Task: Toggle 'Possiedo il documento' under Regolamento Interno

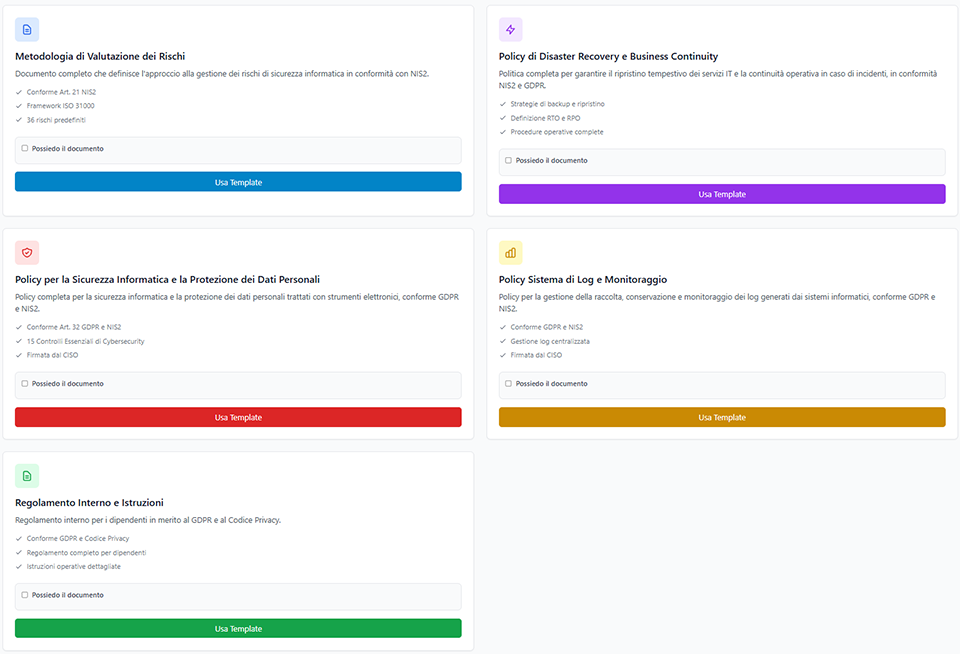Action: point(25,595)
